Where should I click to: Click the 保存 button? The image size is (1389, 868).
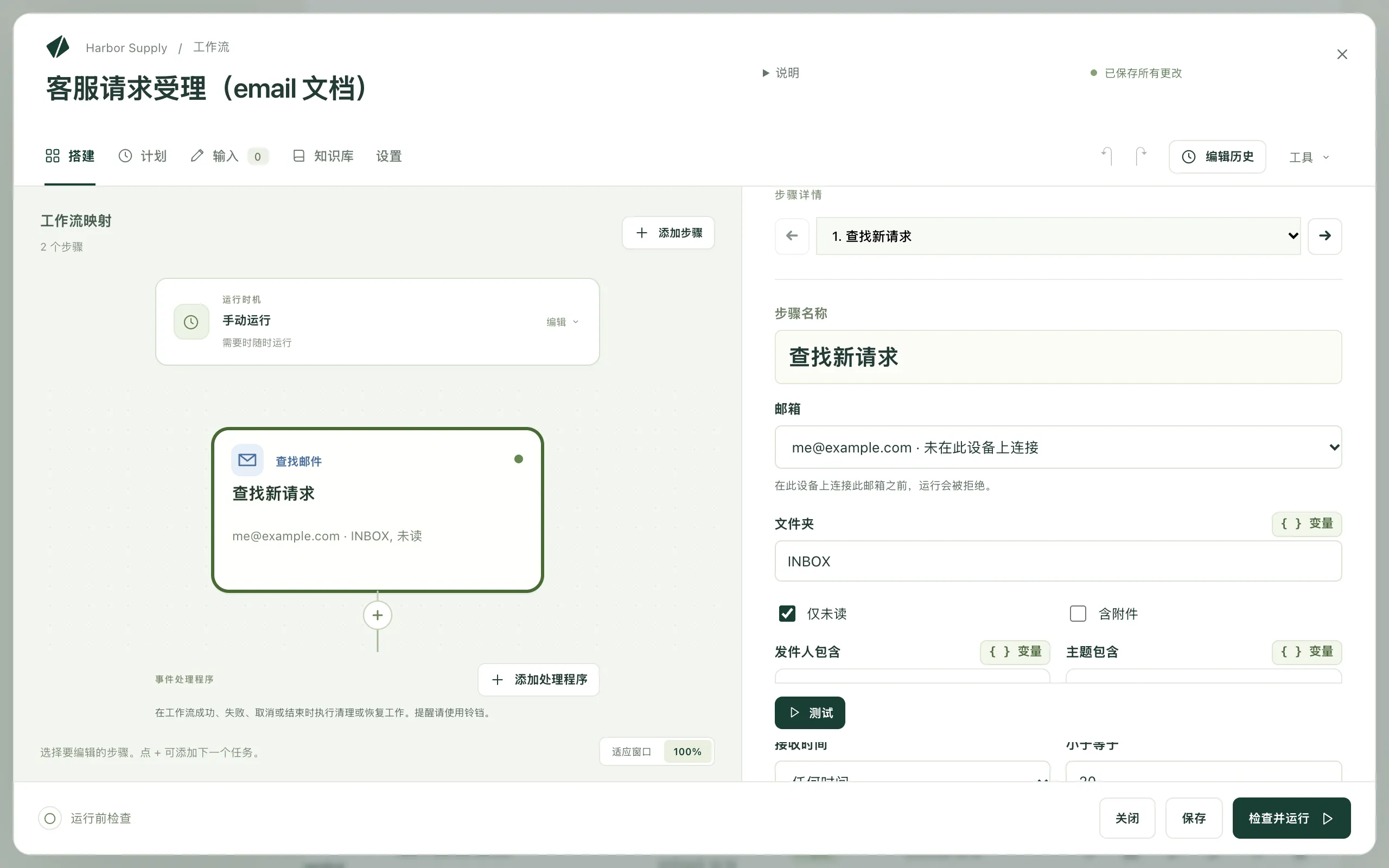point(1193,818)
